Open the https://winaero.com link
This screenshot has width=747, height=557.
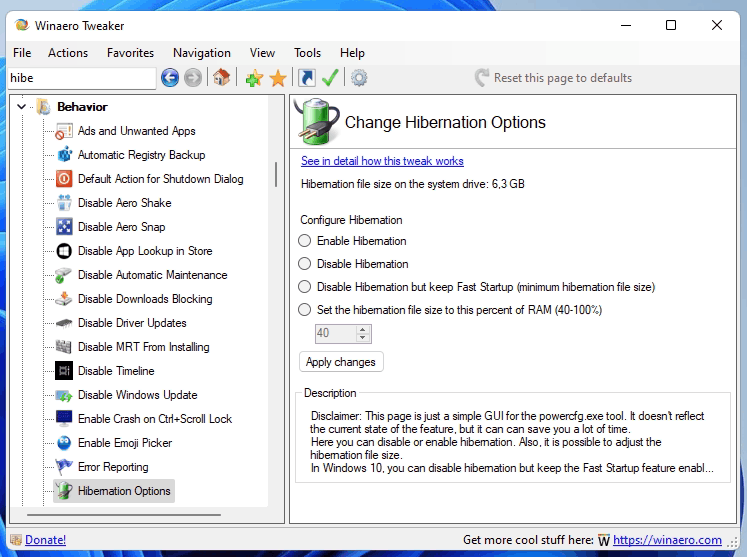667,540
